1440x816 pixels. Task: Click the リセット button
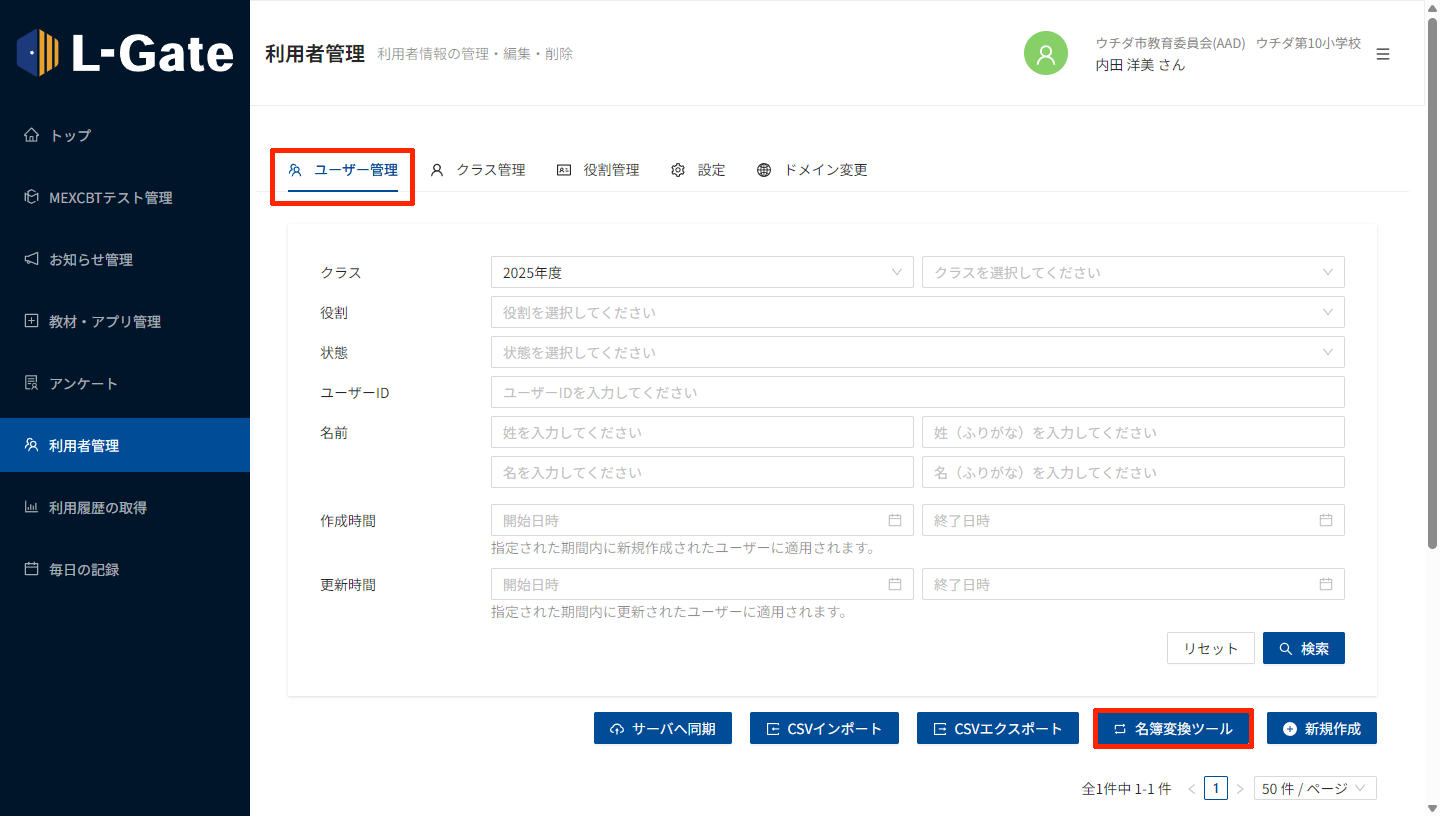(x=1210, y=648)
